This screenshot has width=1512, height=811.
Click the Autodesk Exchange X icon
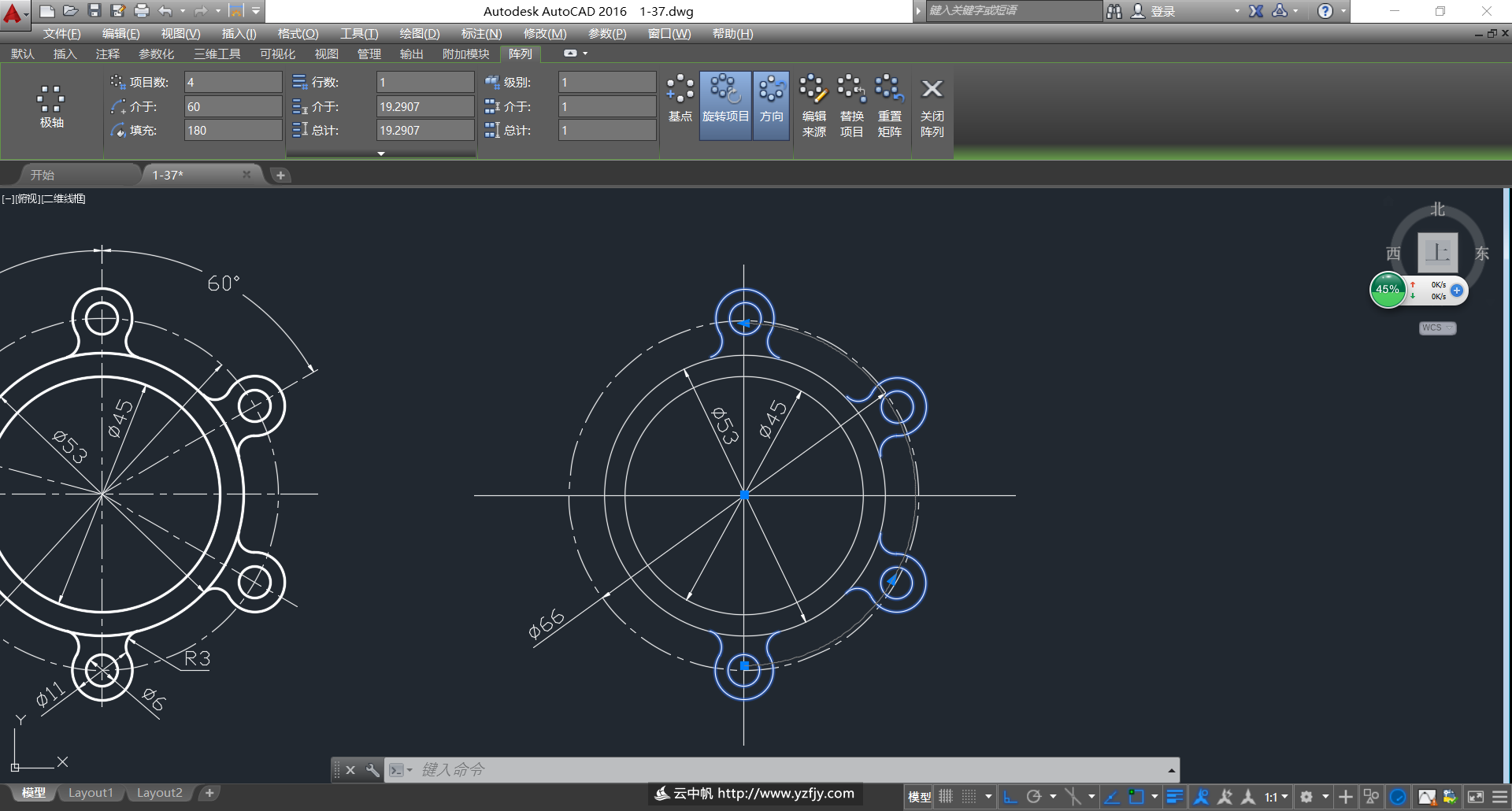click(1256, 11)
